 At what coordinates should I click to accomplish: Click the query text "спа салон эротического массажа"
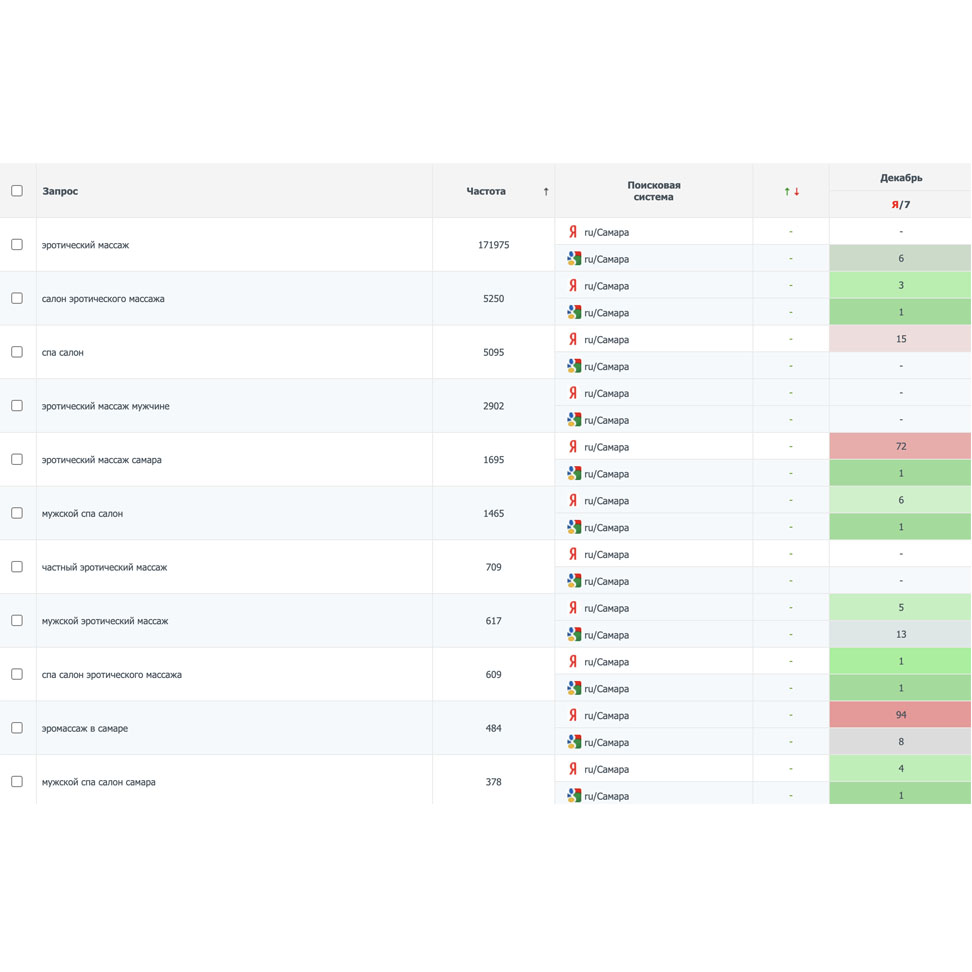coord(112,674)
